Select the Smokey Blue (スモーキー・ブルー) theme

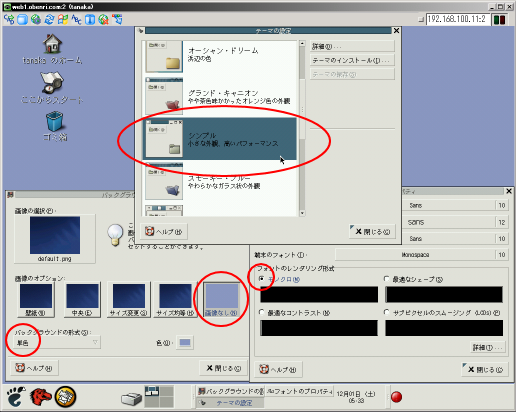(x=220, y=181)
